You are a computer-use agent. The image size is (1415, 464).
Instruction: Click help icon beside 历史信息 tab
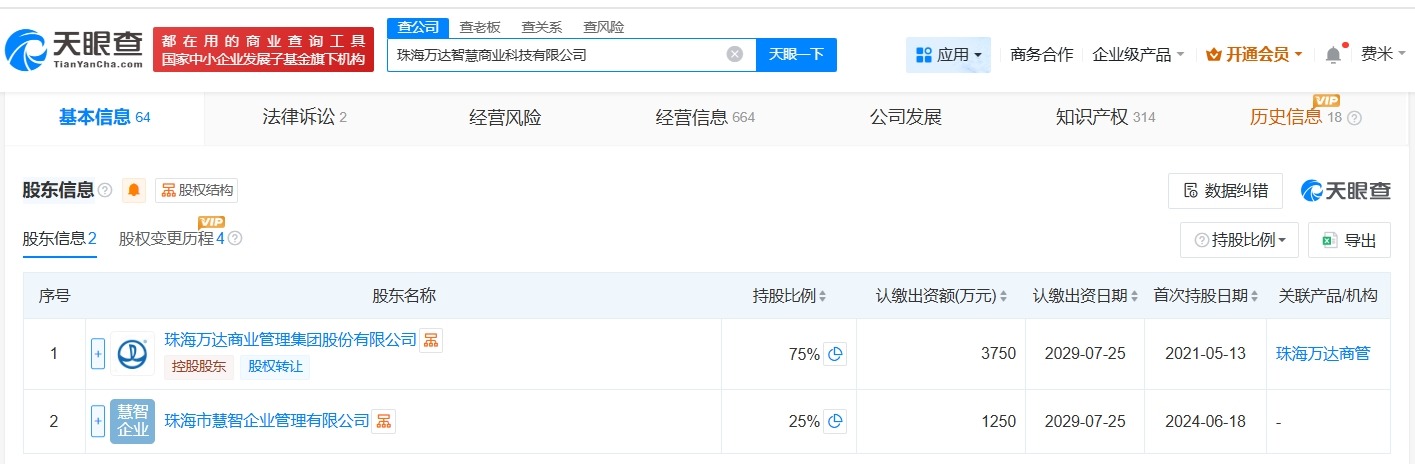pos(1355,118)
